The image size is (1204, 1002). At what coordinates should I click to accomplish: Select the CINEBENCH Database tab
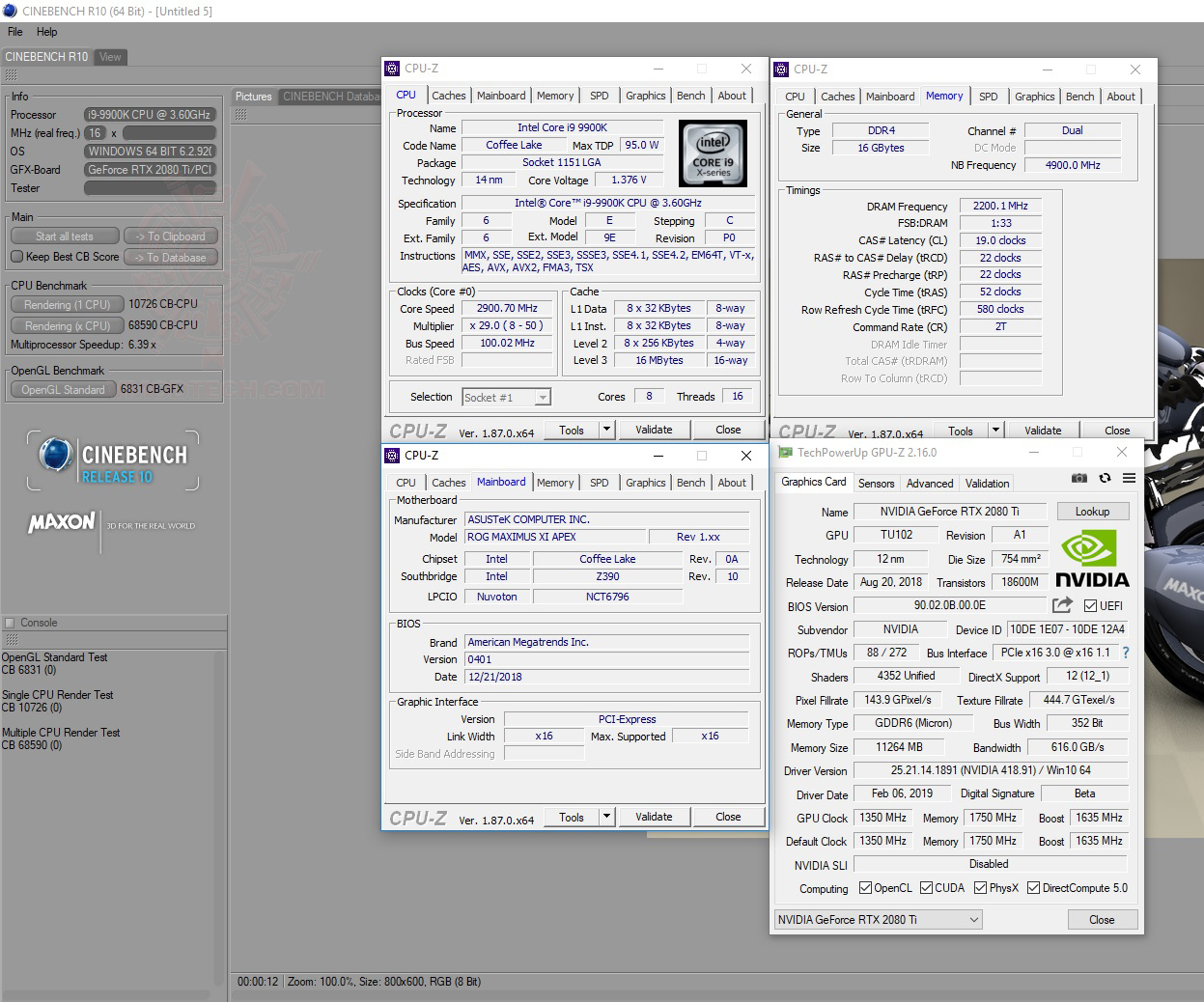(330, 97)
